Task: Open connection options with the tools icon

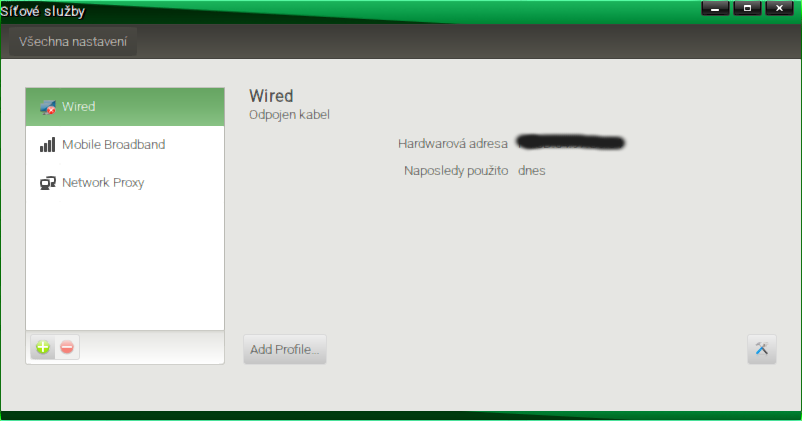Action: point(762,349)
